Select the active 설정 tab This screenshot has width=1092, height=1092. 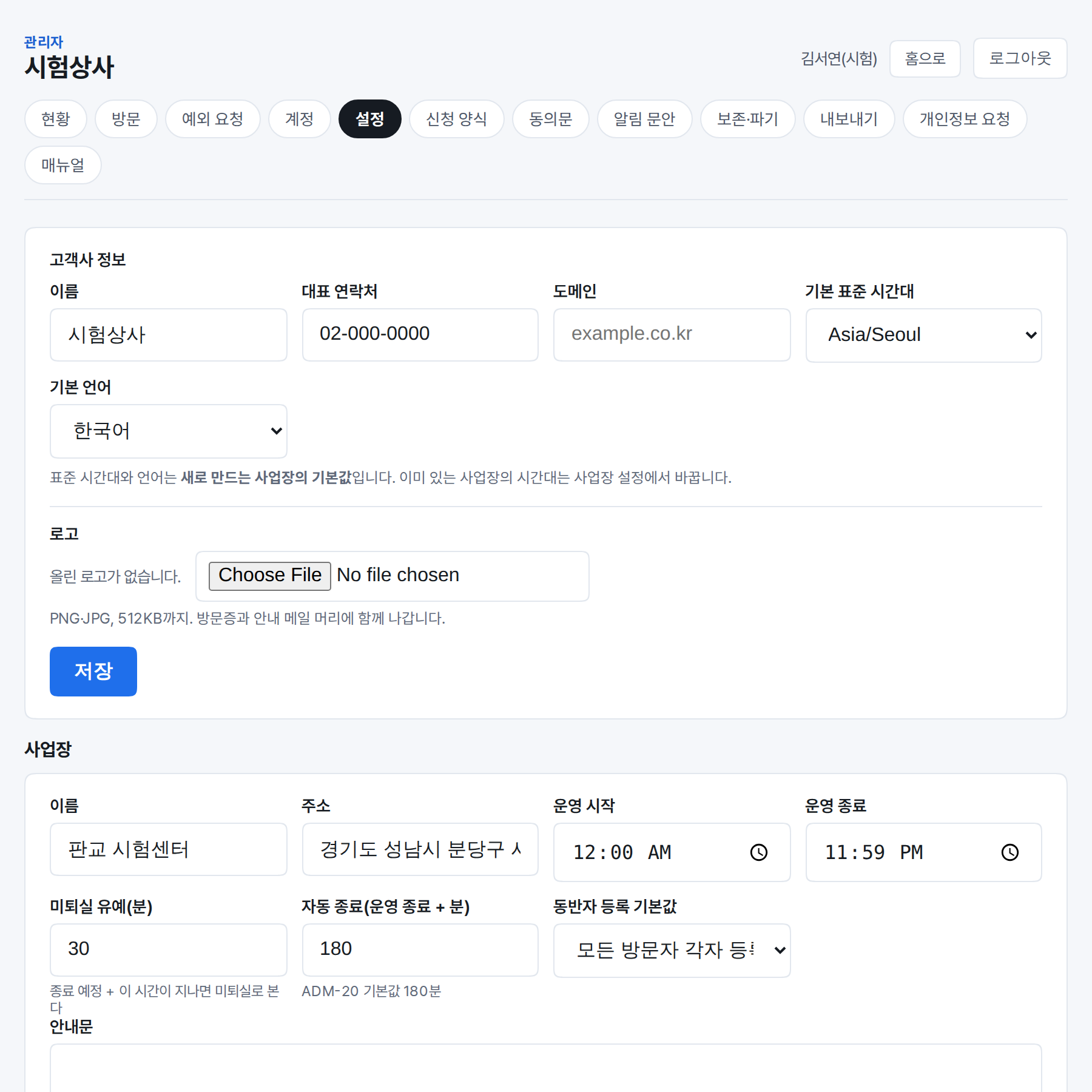point(370,119)
